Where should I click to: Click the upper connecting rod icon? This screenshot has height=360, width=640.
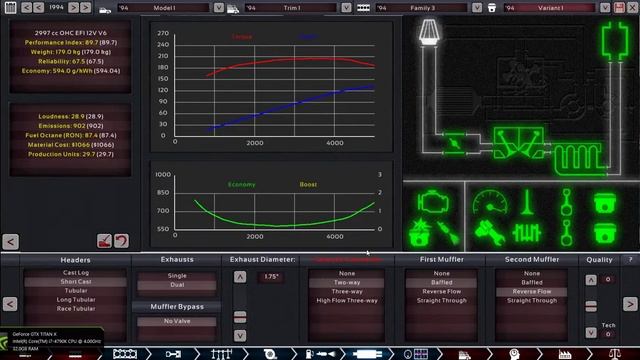click(x=566, y=202)
